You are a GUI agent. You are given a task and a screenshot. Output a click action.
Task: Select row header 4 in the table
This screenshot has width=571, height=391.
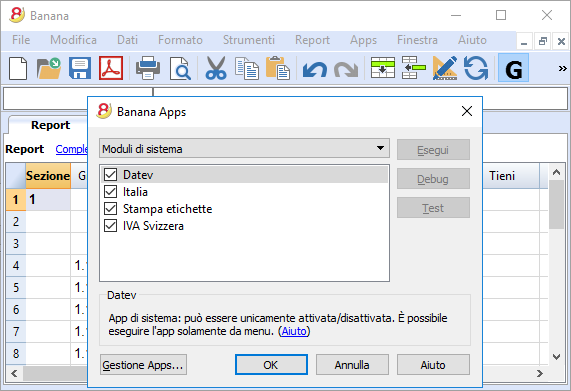click(16, 265)
